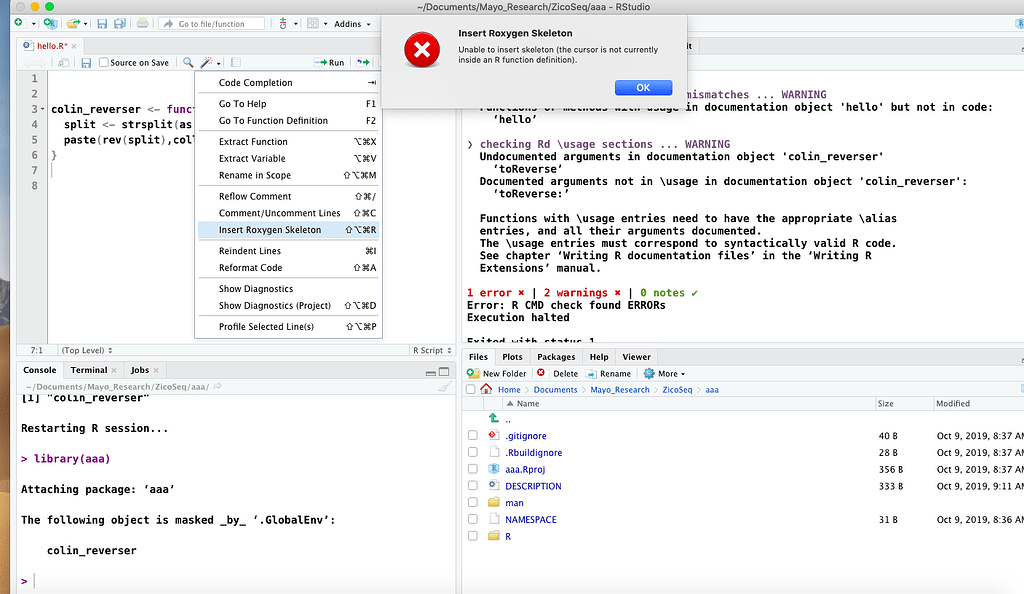Viewport: 1024px width, 594px height.
Task: Select the checkbox for .gitignore file
Action: pos(473,436)
